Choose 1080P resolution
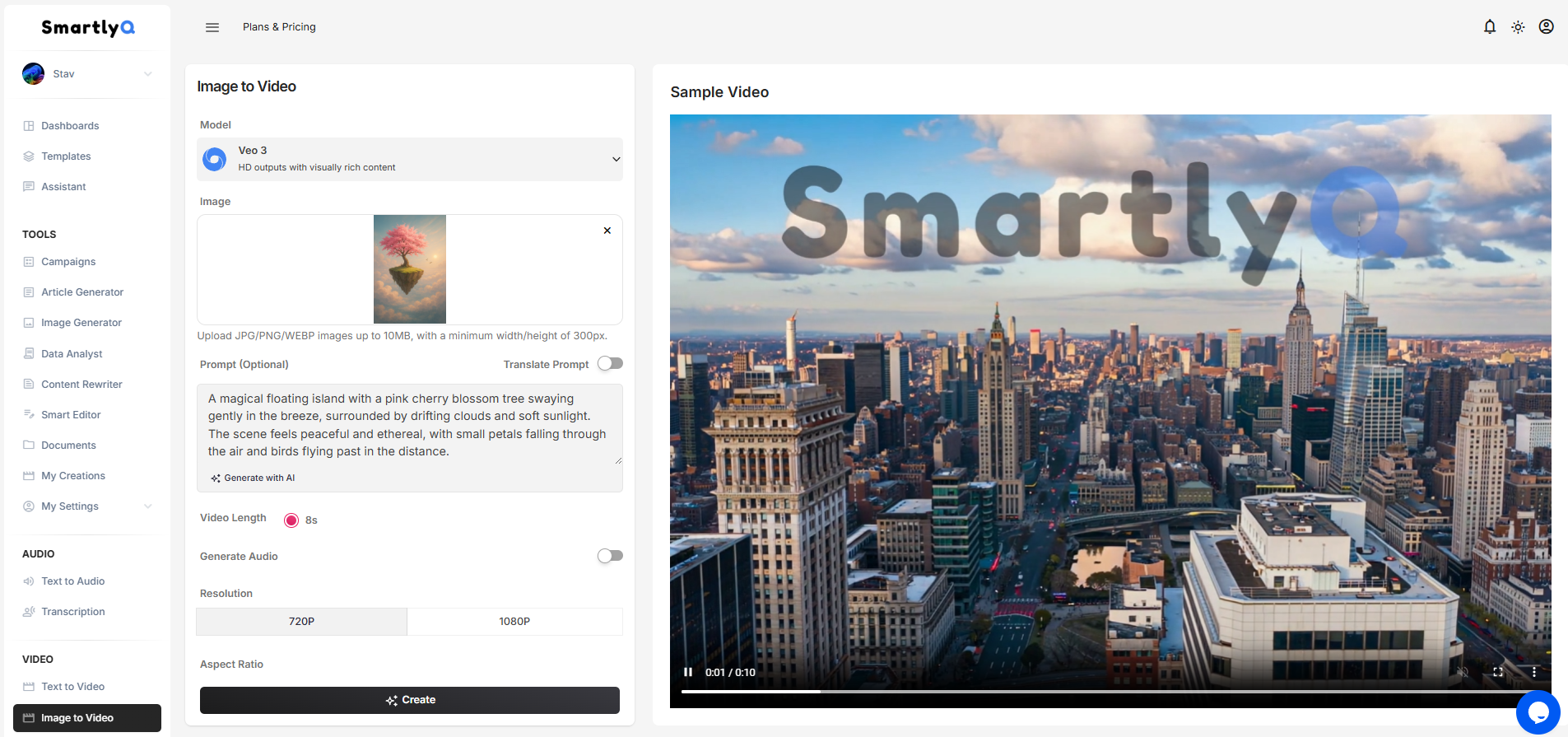Image resolution: width=1568 pixels, height=737 pixels. pos(514,622)
